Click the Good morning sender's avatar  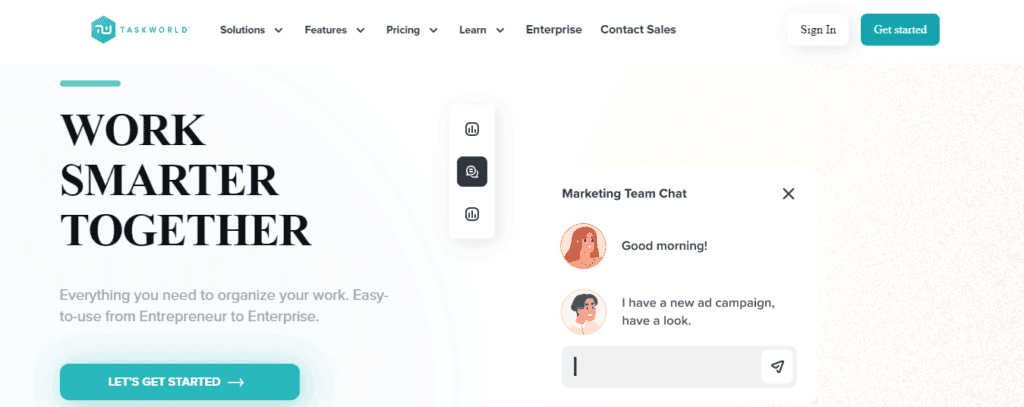tap(583, 246)
